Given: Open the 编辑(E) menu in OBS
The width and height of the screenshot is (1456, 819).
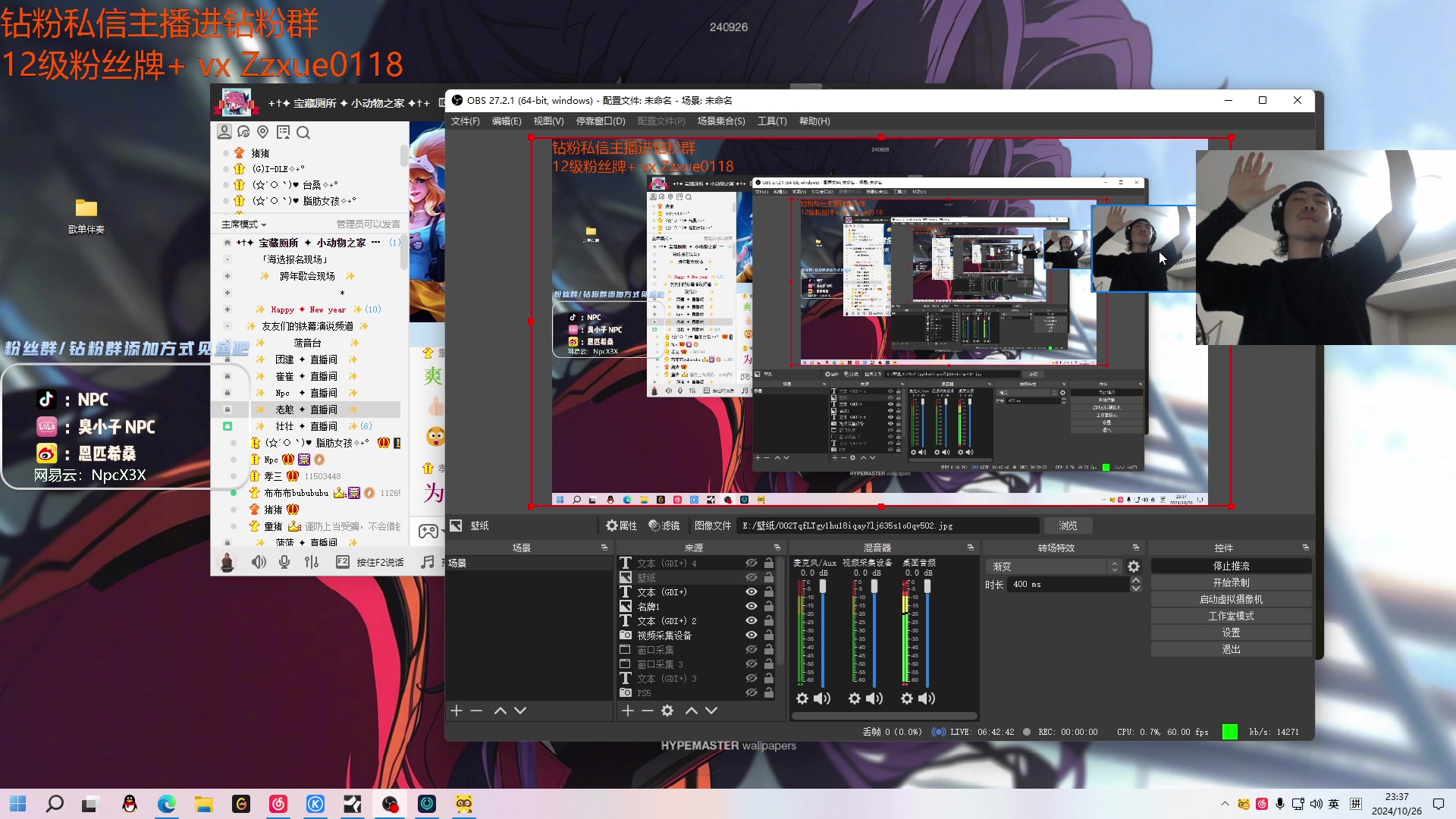Looking at the screenshot, I should pyautogui.click(x=507, y=121).
